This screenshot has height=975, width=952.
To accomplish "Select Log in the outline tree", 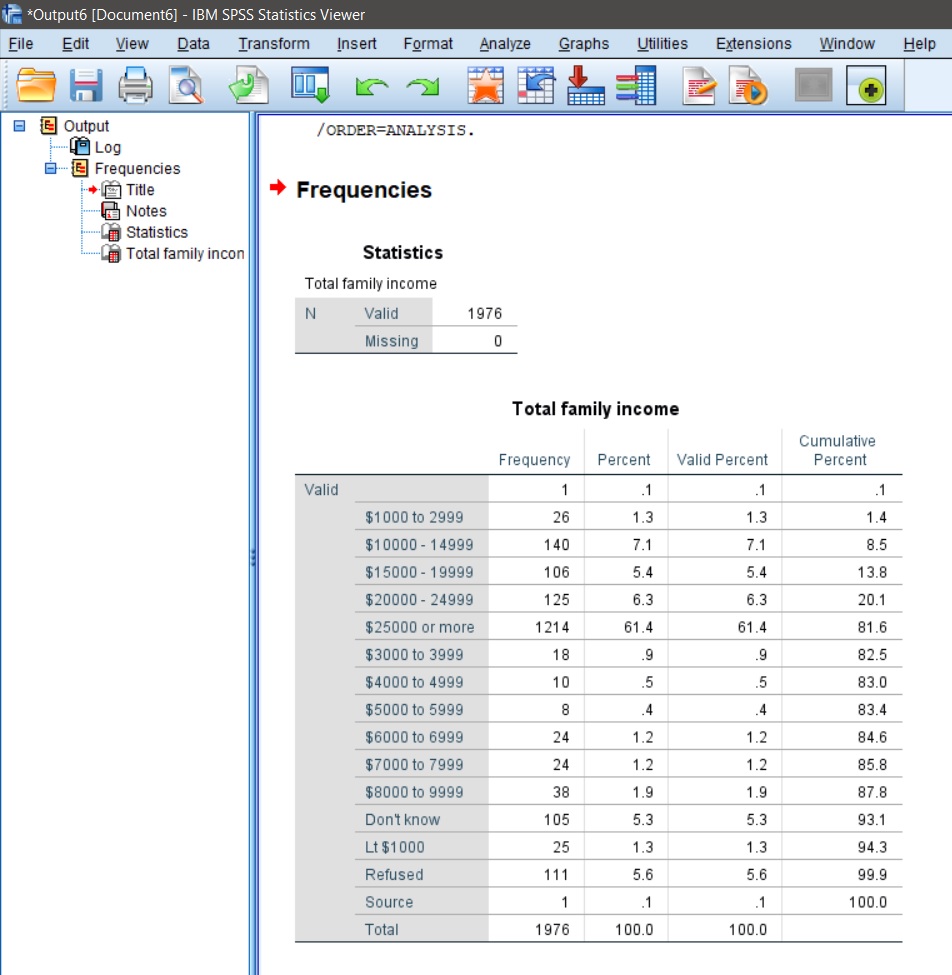I will [x=107, y=147].
